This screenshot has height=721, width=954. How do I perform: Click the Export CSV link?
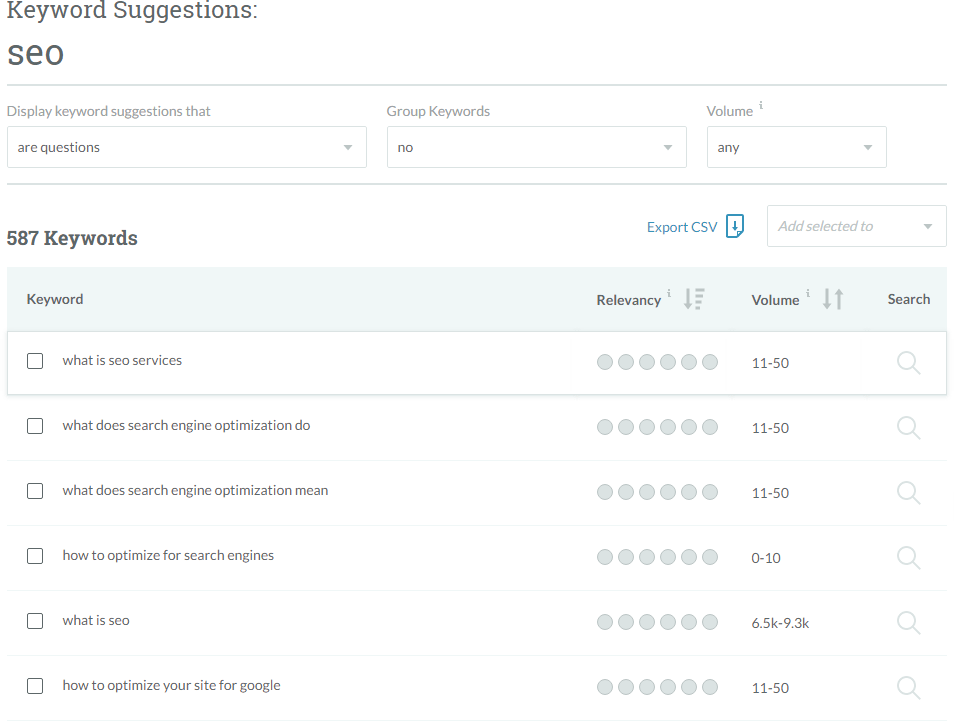pos(681,227)
